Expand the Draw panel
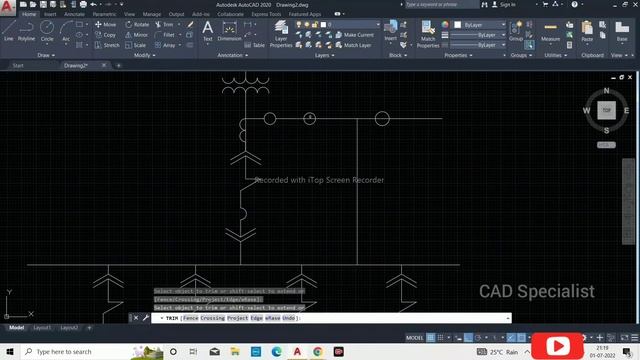The height and width of the screenshot is (360, 640). pos(46,55)
